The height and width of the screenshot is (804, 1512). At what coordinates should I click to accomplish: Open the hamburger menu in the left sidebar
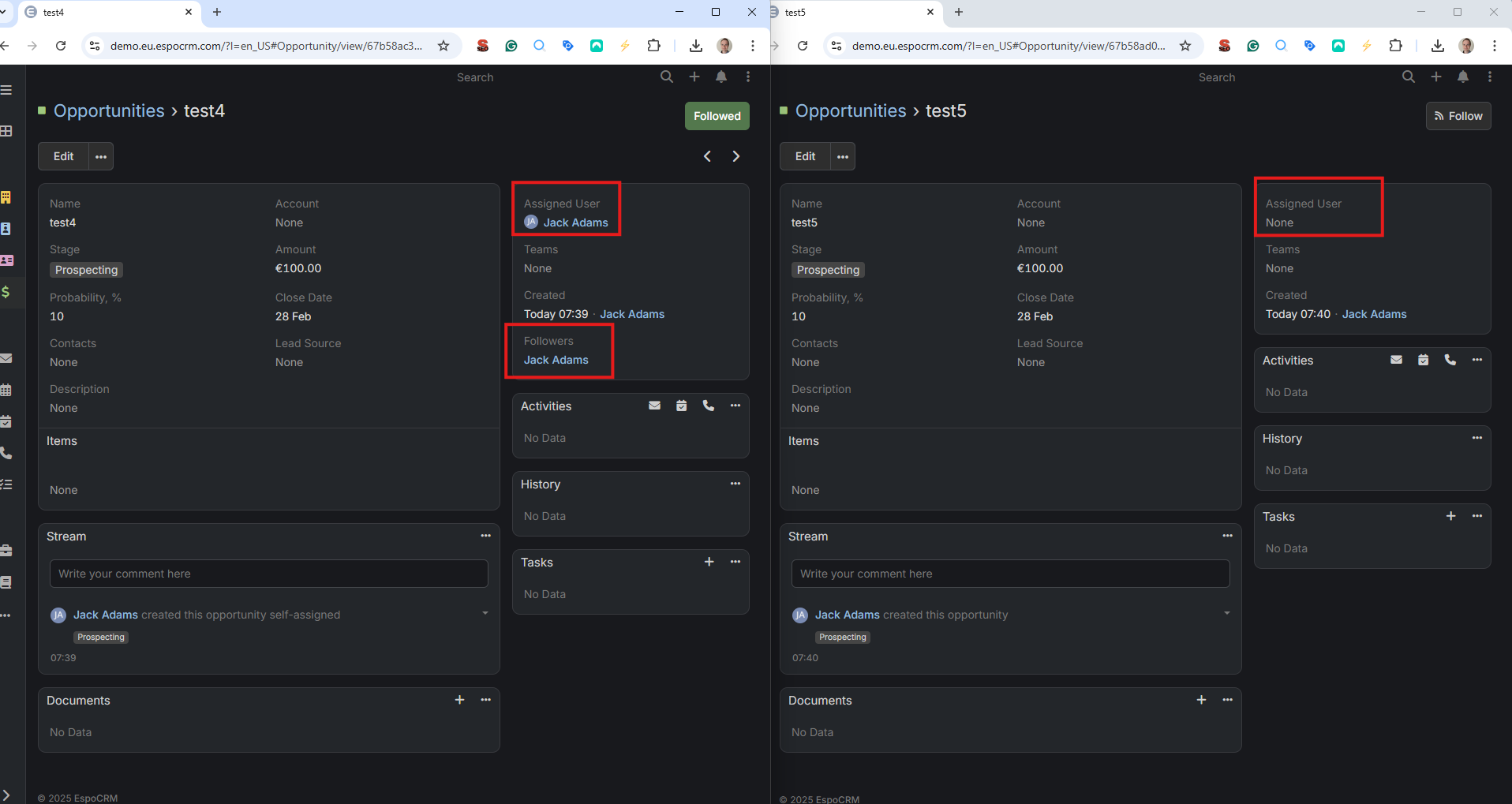click(6, 90)
